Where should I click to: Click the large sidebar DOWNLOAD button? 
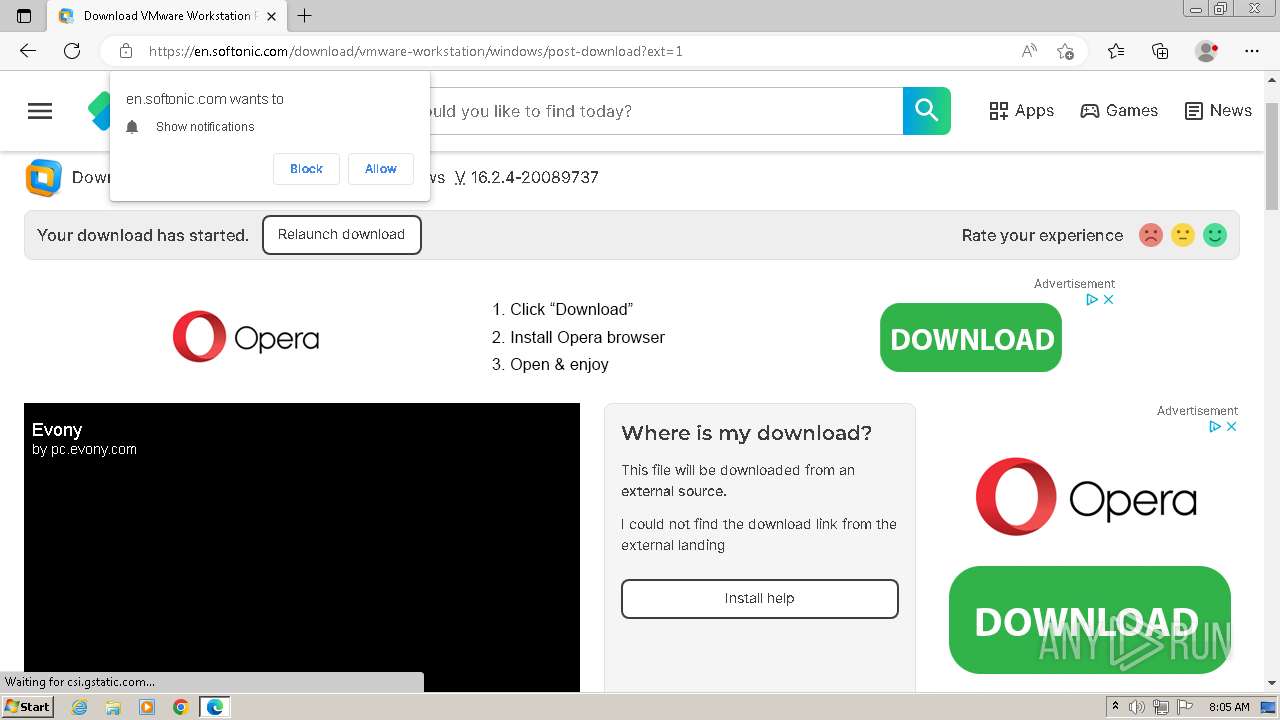(x=1090, y=620)
